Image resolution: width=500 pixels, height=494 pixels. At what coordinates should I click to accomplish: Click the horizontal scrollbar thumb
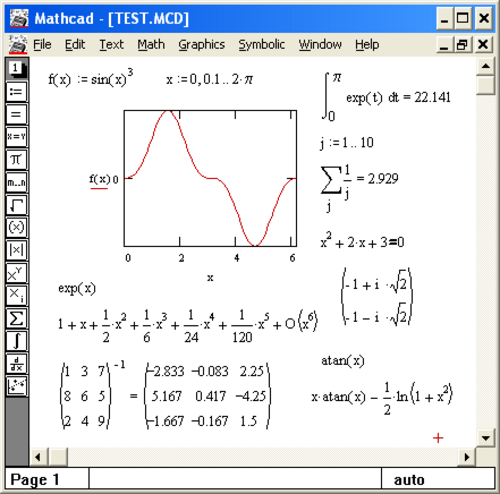coord(58,457)
